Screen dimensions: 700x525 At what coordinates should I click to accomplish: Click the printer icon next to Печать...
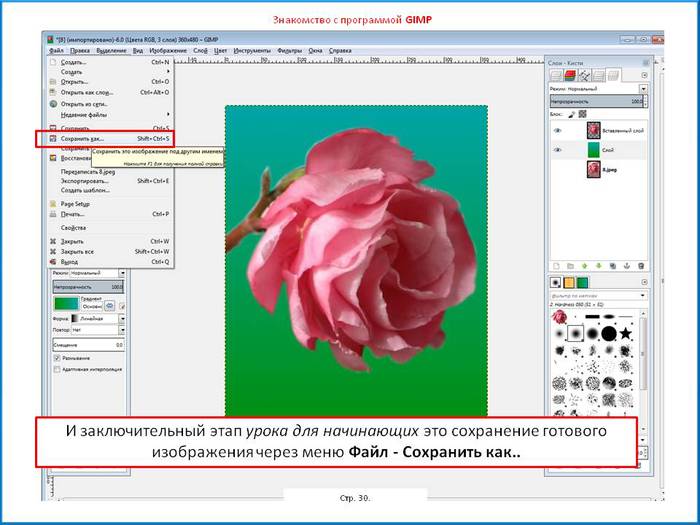(53, 214)
